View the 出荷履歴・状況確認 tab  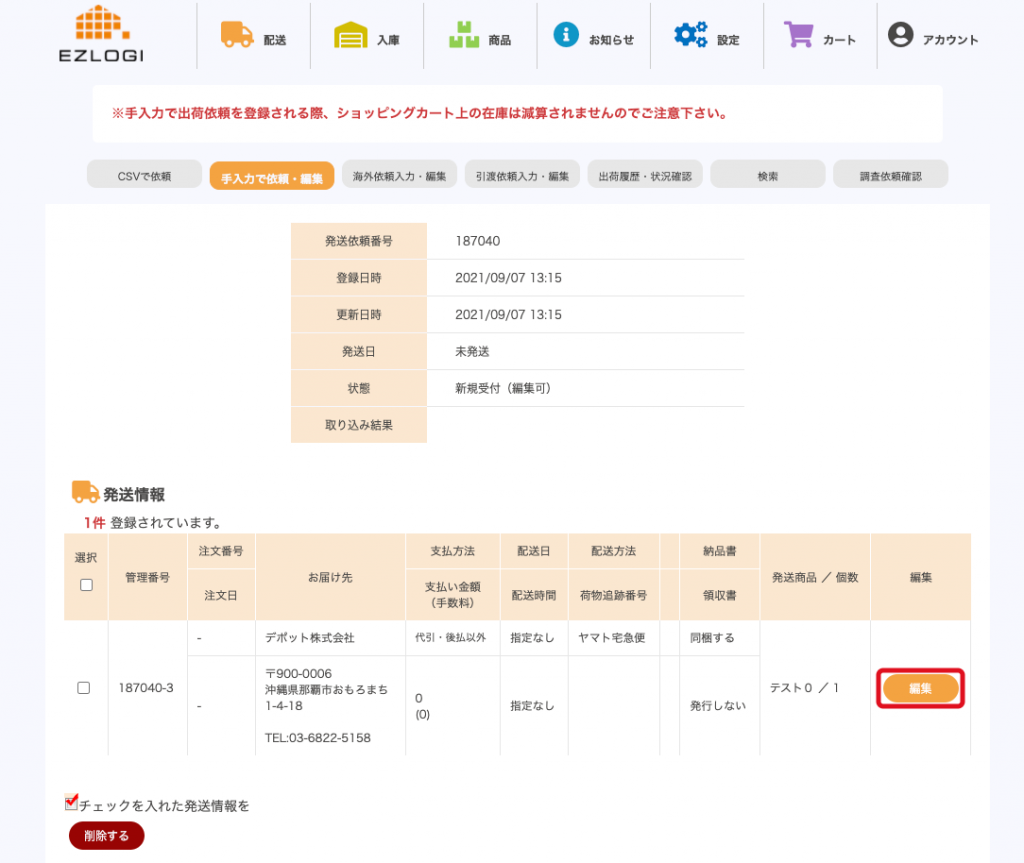[644, 176]
